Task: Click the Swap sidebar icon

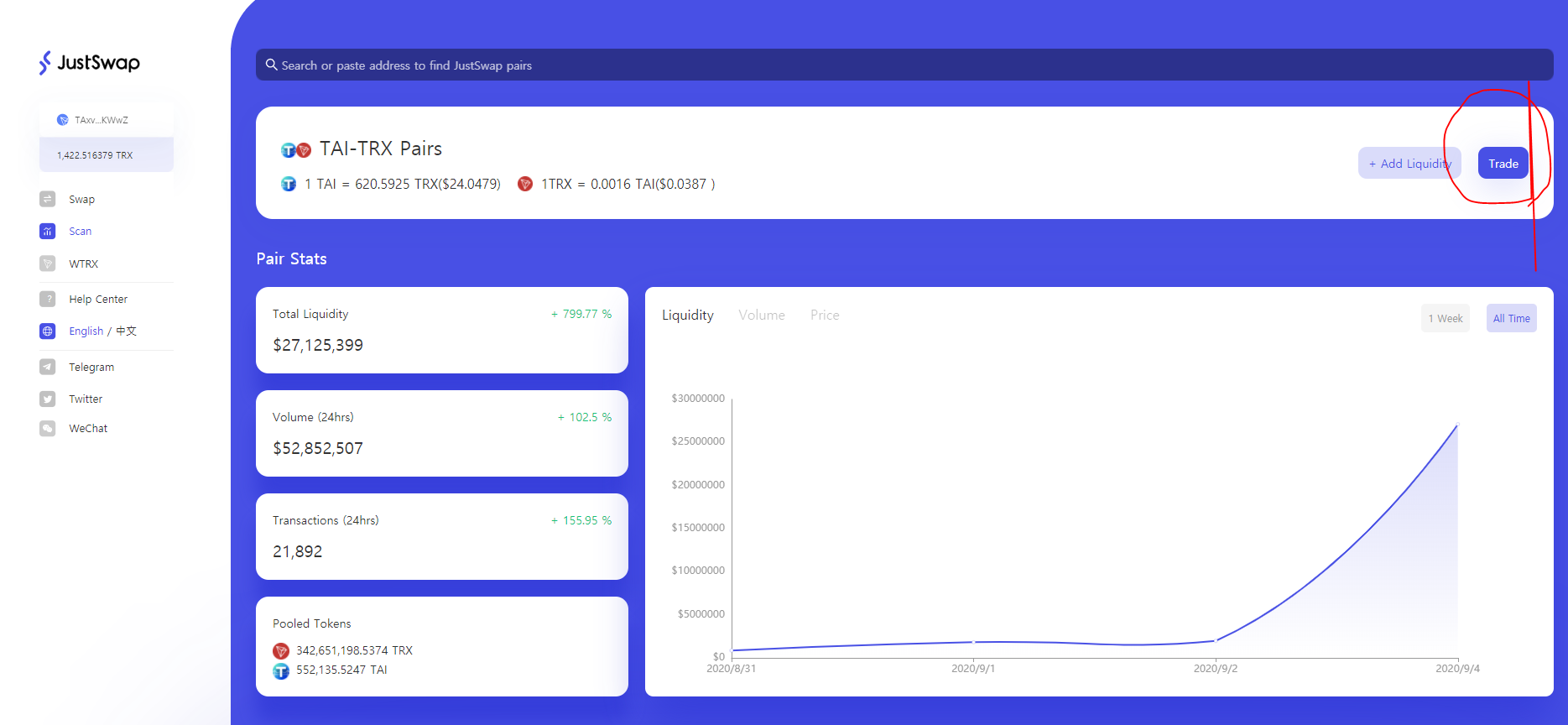Action: (48, 199)
